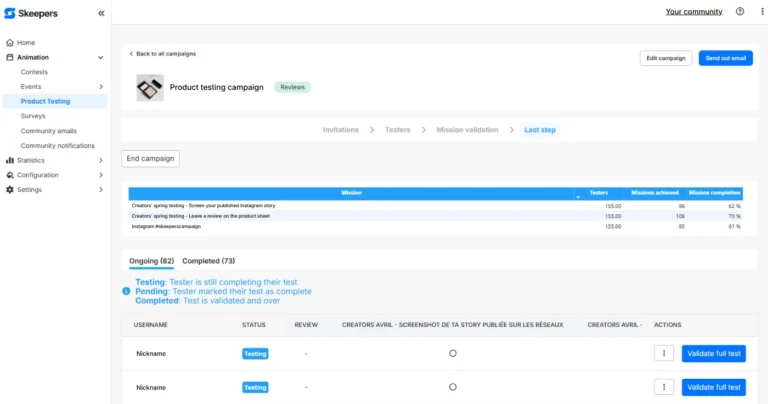Click the Mission column sort arrow

click(x=578, y=197)
